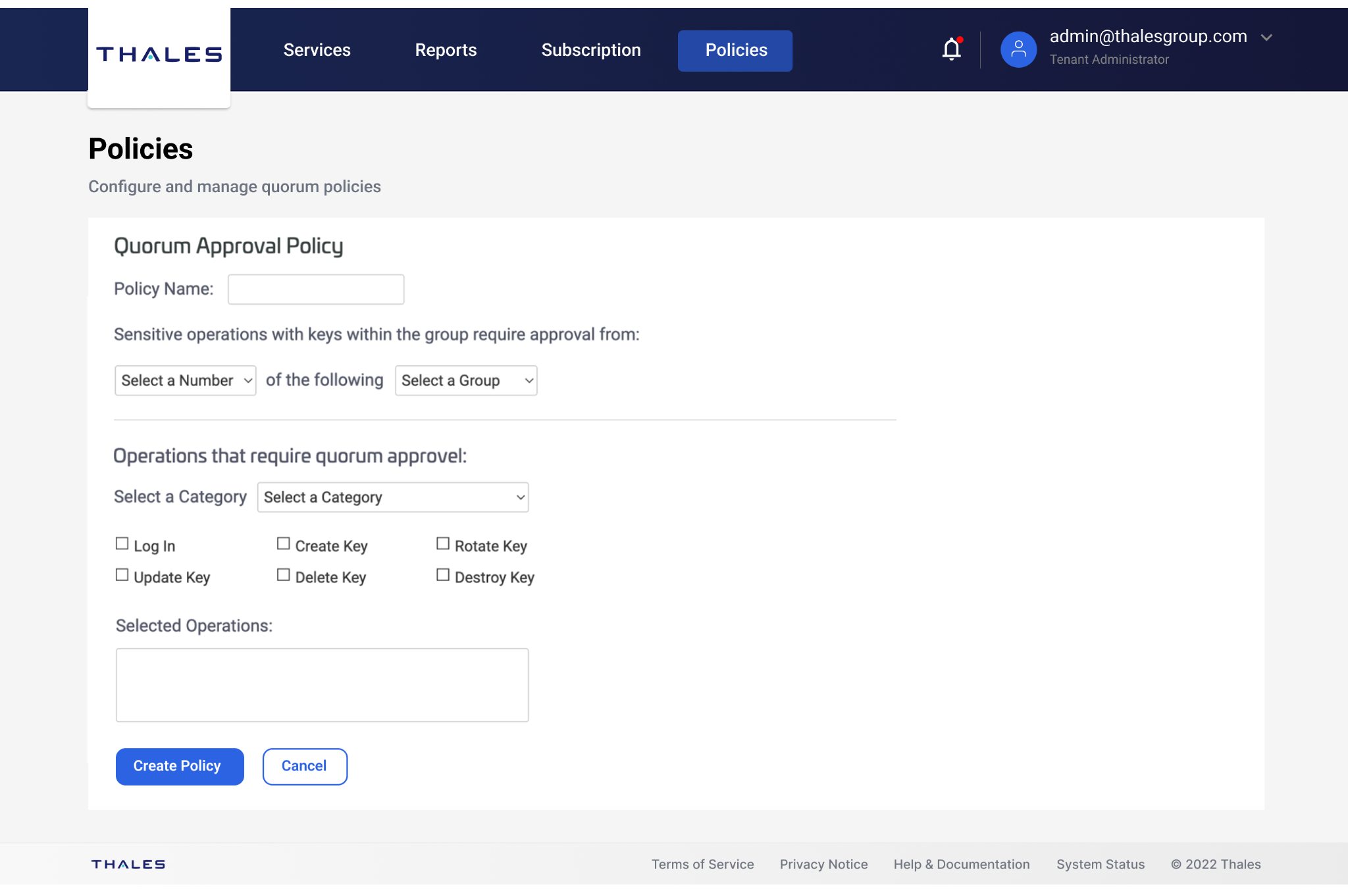Enable the Destroy Key checkbox
This screenshot has height=896, width=1348.
click(x=443, y=575)
